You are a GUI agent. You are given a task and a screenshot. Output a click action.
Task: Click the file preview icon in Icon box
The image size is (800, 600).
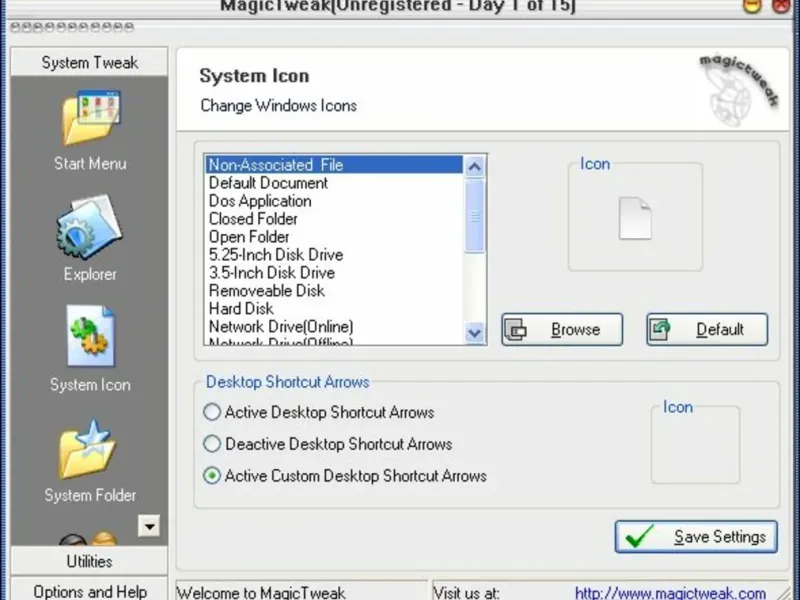635,218
